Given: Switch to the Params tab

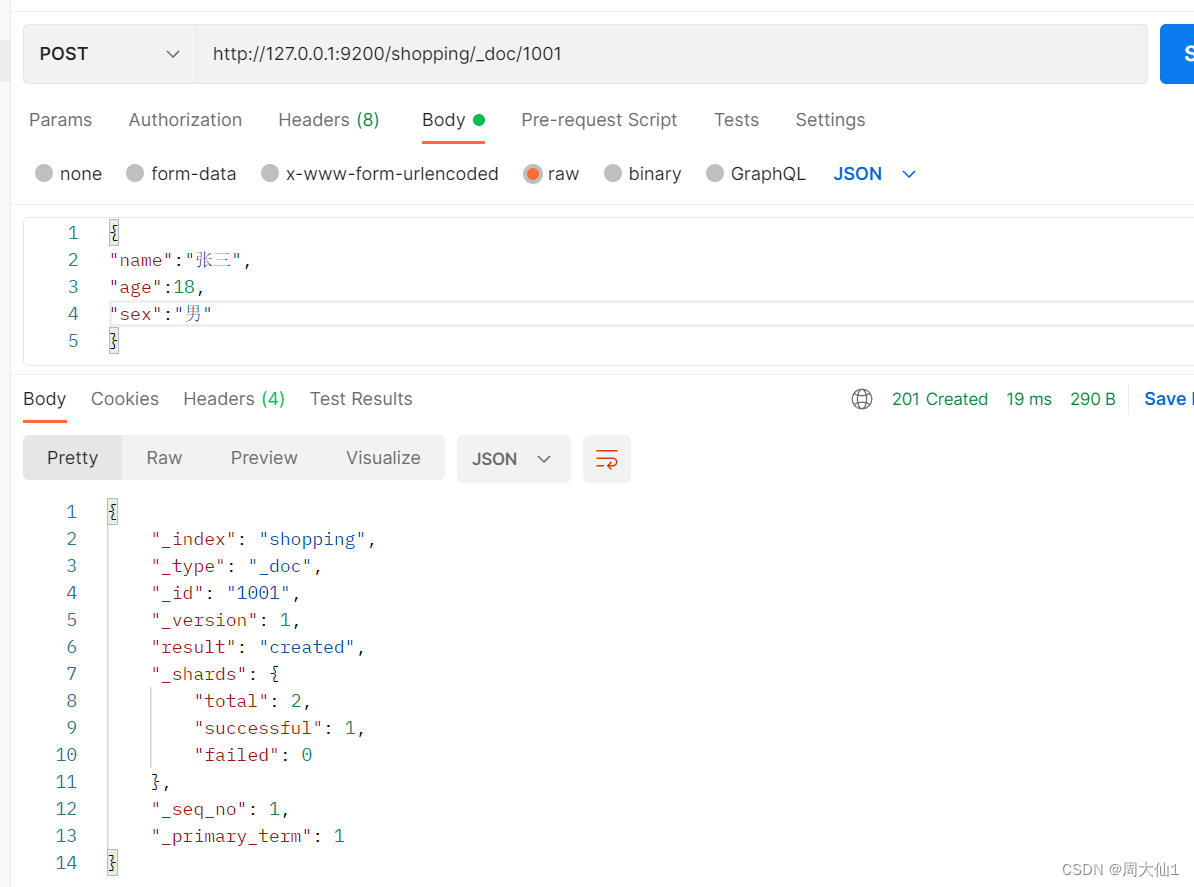Looking at the screenshot, I should pyautogui.click(x=60, y=120).
